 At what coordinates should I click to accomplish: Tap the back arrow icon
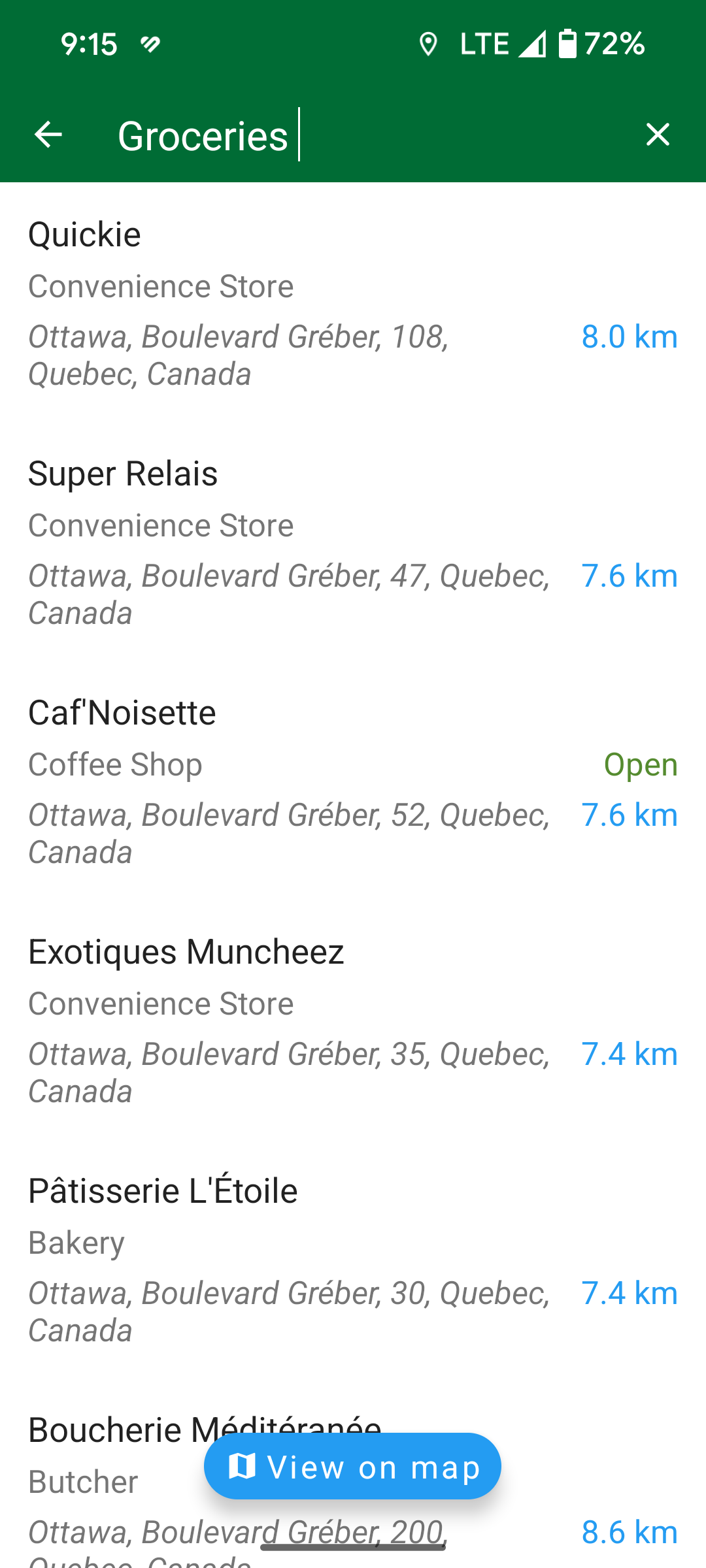click(x=48, y=135)
